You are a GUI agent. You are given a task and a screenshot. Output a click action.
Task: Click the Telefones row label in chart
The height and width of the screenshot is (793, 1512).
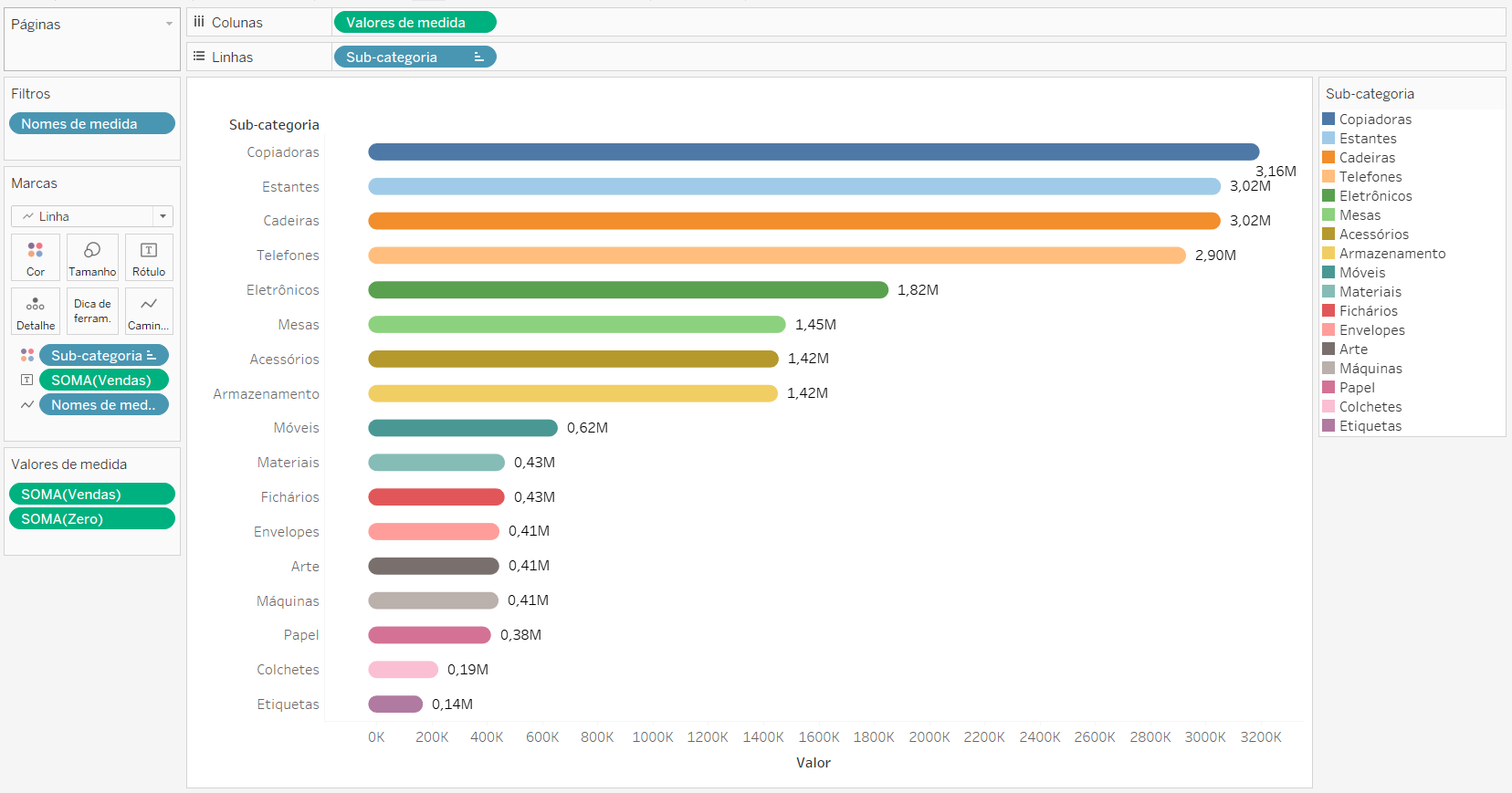coord(288,255)
